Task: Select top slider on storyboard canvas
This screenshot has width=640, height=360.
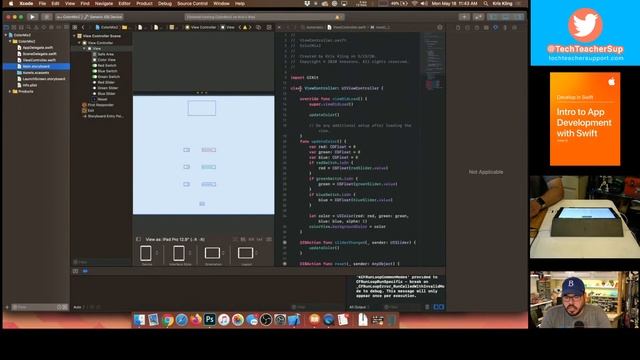Action: [208, 150]
